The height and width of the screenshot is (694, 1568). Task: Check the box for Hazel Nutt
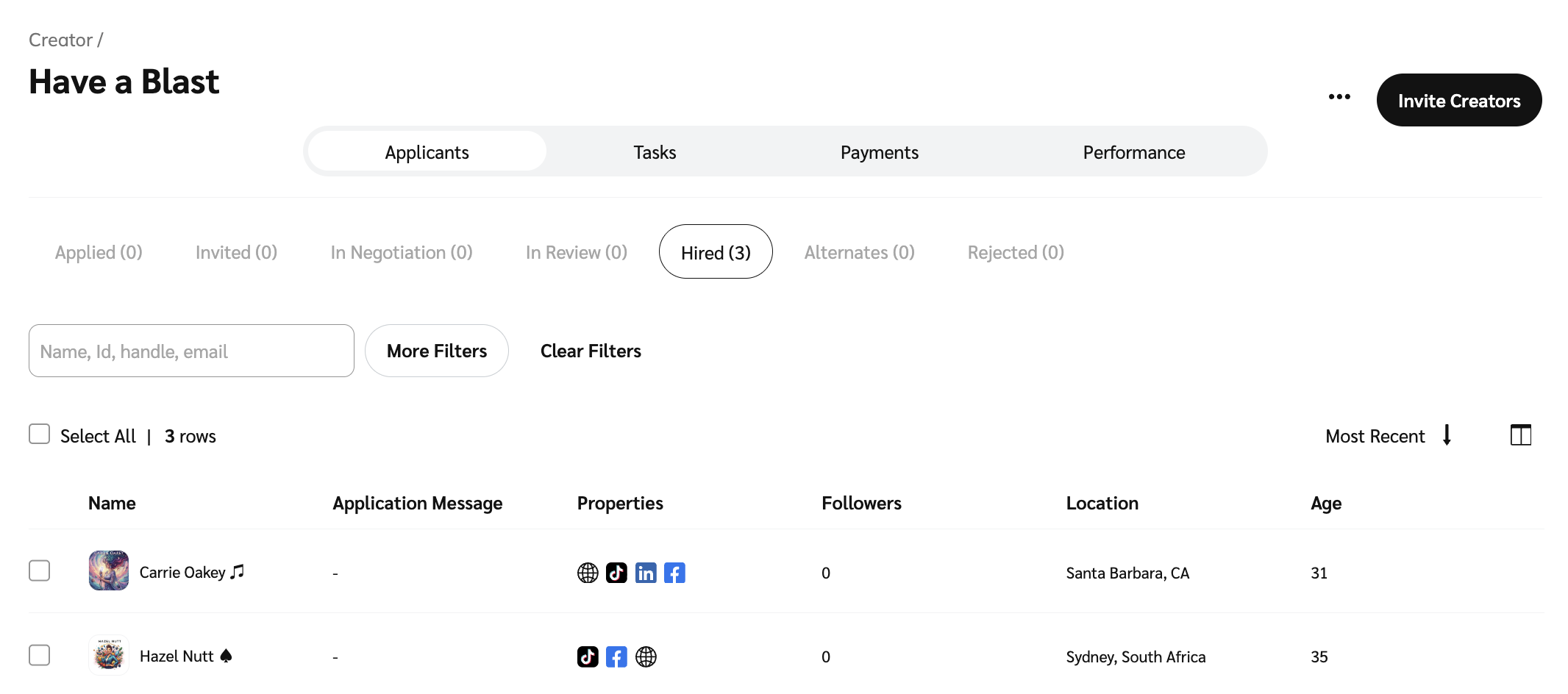40,655
